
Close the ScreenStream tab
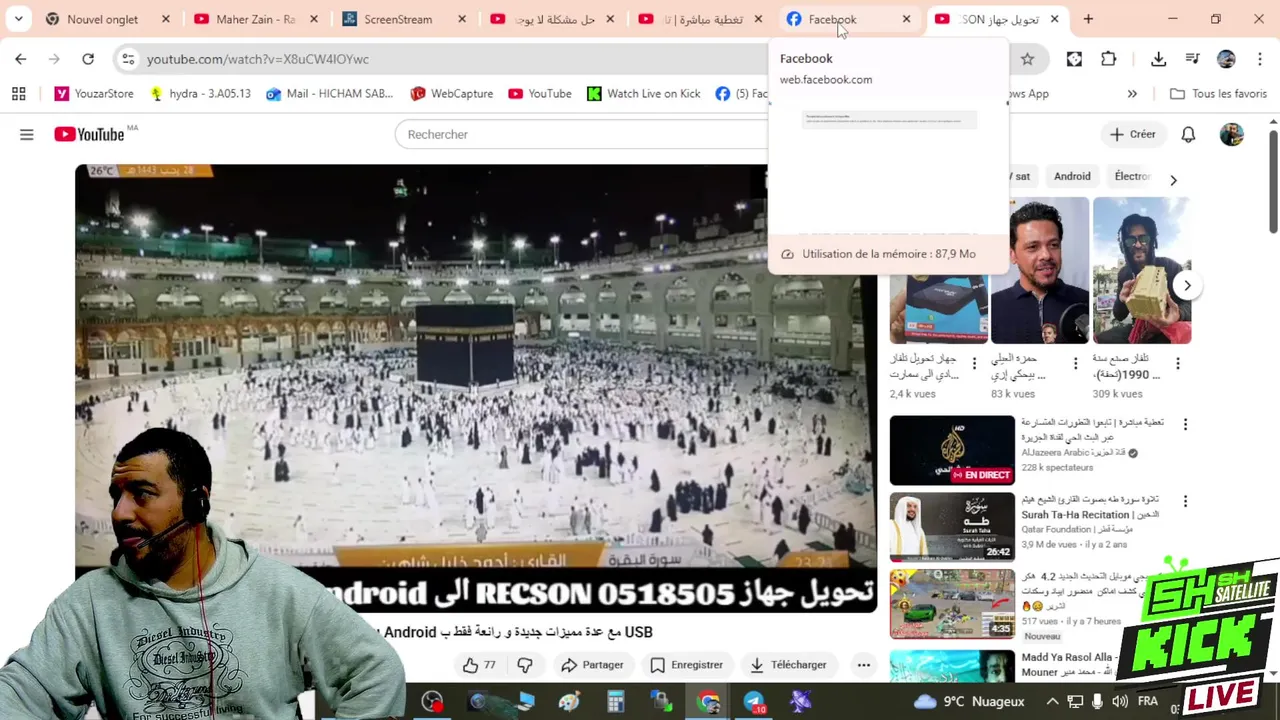tap(462, 19)
